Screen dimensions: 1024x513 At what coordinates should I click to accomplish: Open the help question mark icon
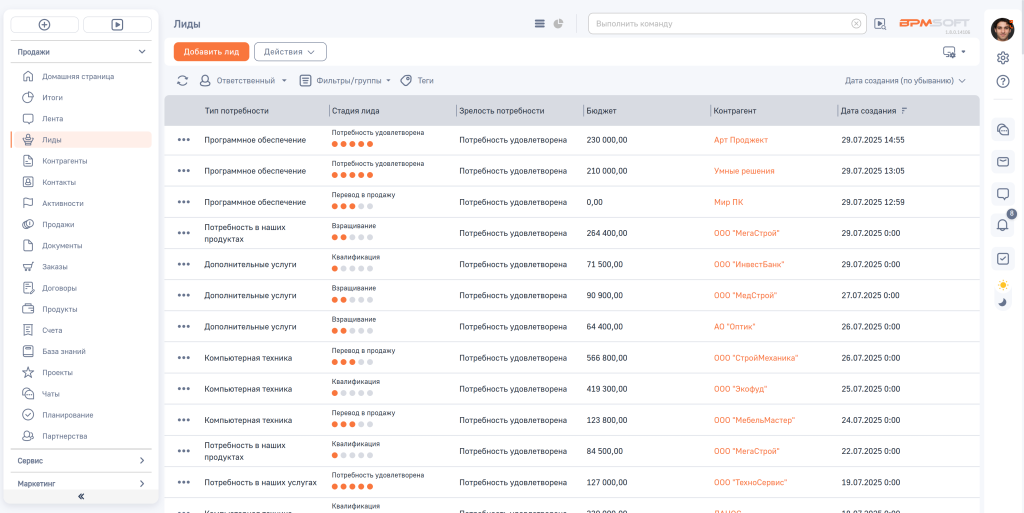(x=1002, y=82)
